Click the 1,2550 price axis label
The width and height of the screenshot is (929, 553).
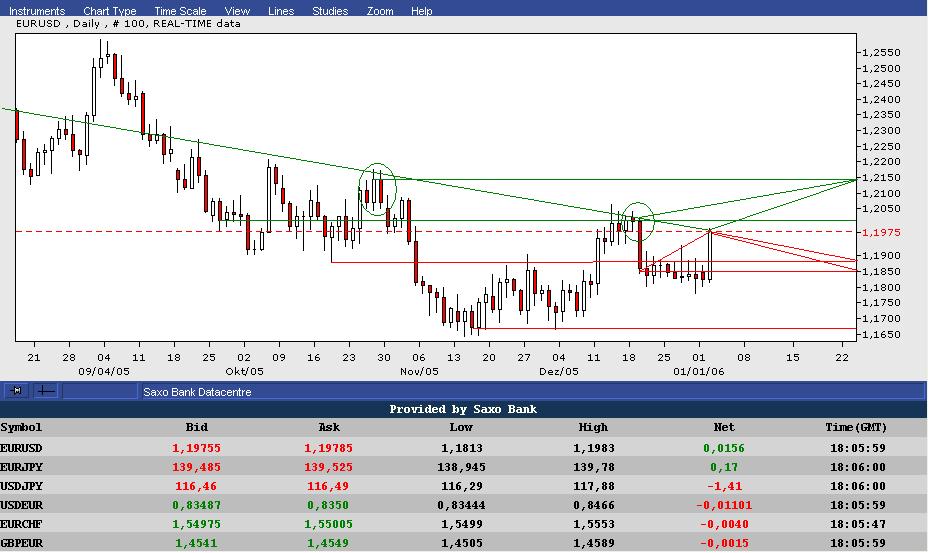click(882, 52)
